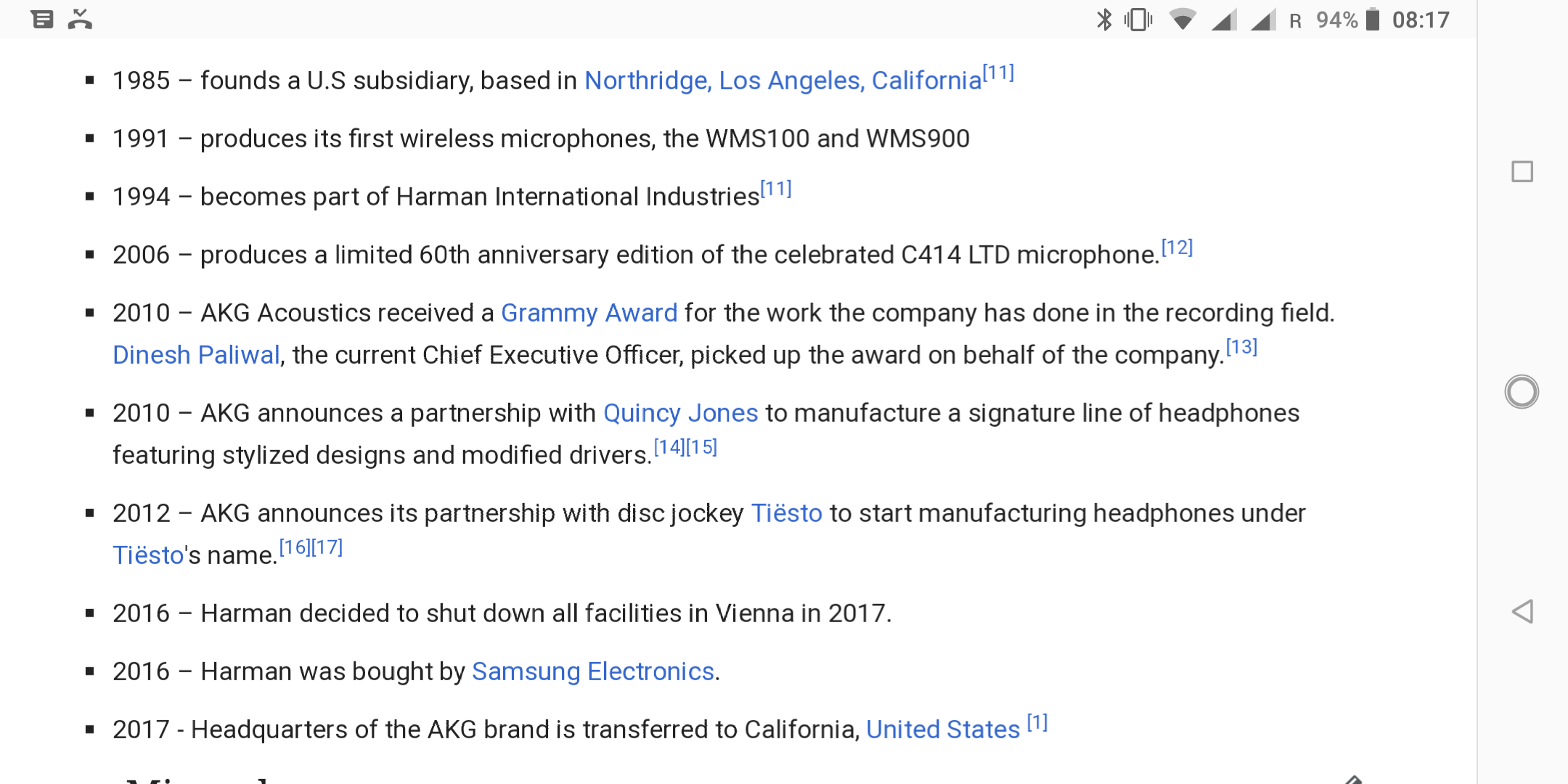Follow the Dinesh Paliwal link
Image resolution: width=1568 pixels, height=784 pixels.
click(x=196, y=355)
